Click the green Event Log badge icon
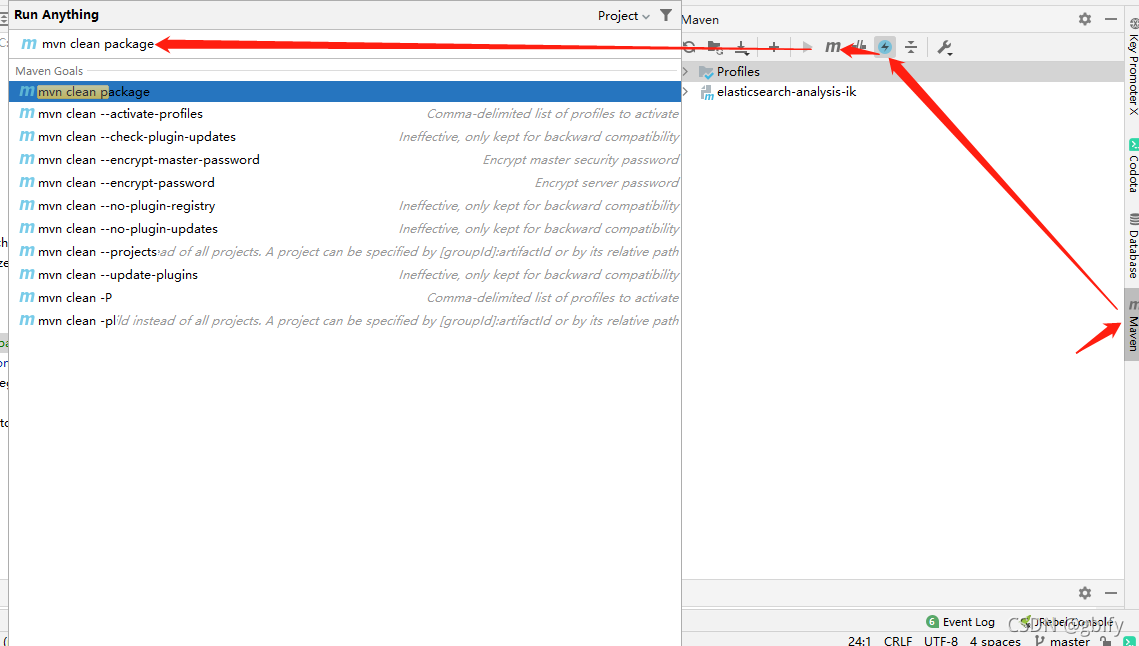The image size is (1139, 646). click(932, 622)
